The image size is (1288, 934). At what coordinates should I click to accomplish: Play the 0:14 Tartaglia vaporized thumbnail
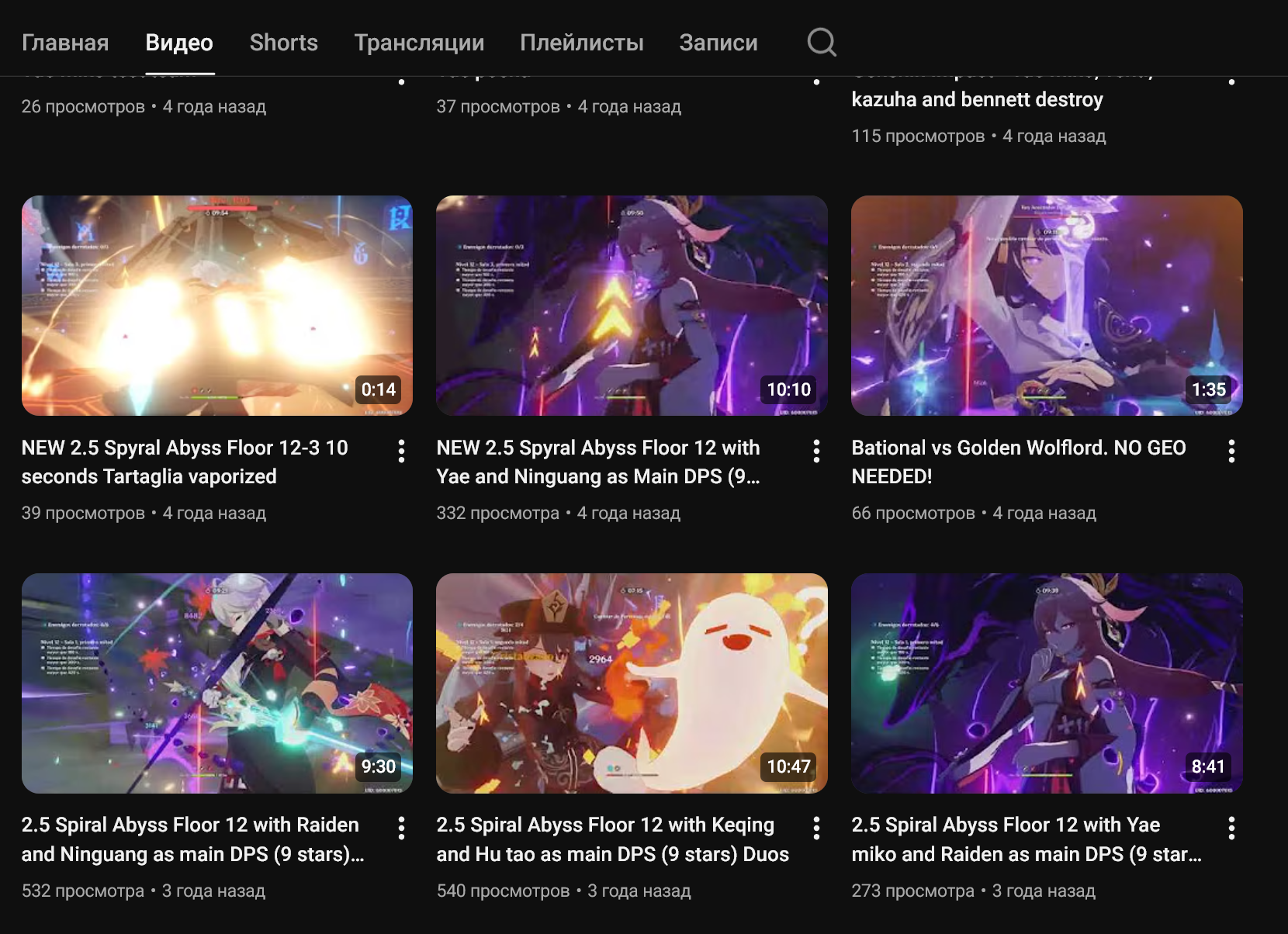(217, 306)
